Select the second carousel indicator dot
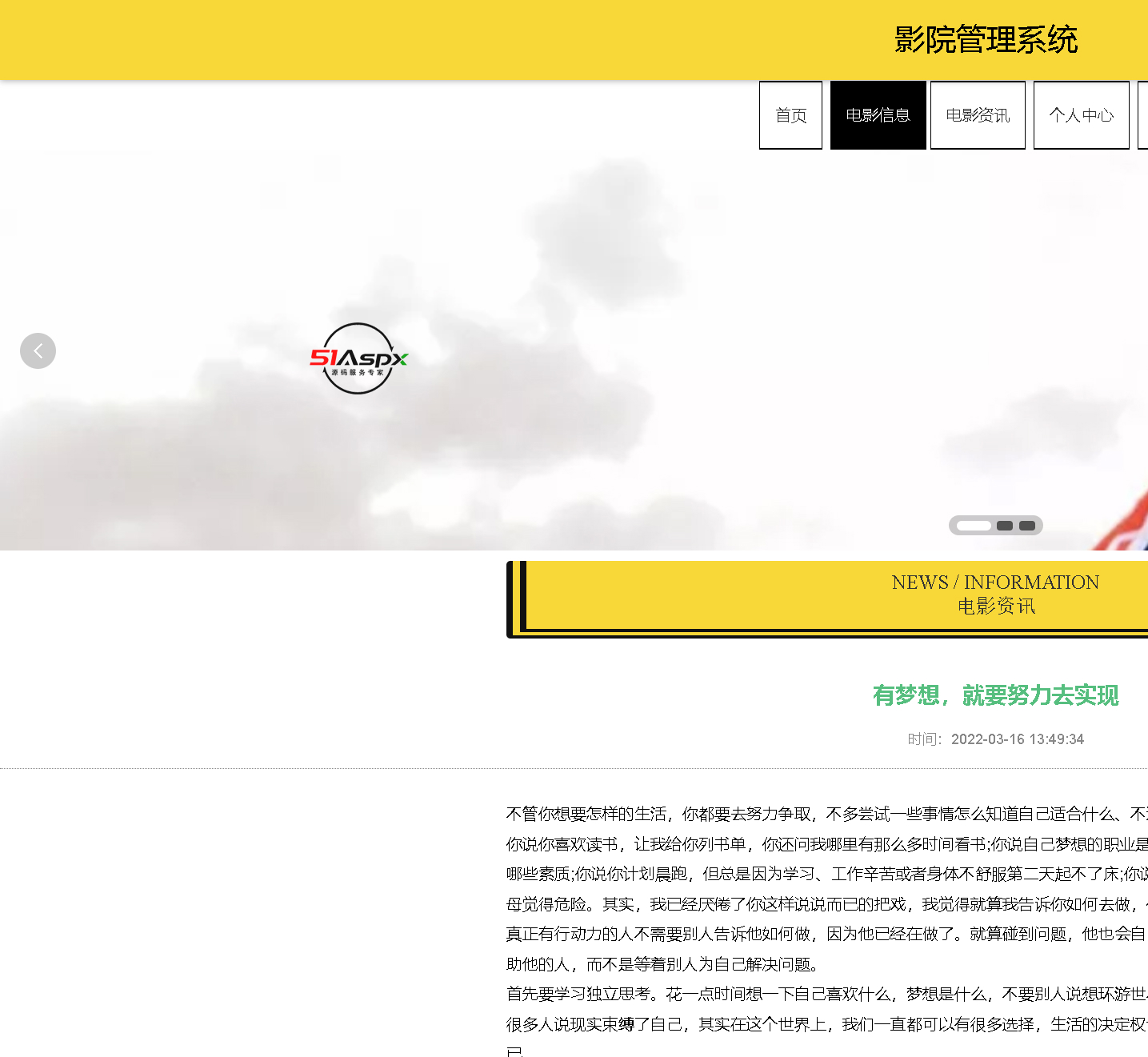Viewport: 1148px width, 1057px height. pyautogui.click(x=1005, y=526)
